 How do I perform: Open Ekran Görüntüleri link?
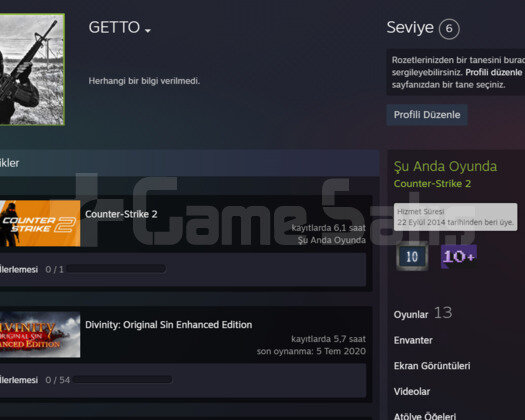click(x=432, y=366)
